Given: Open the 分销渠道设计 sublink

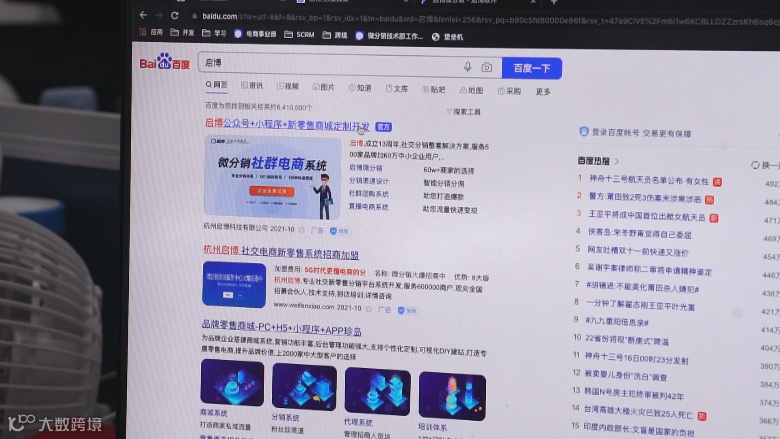Looking at the screenshot, I should (x=369, y=181).
